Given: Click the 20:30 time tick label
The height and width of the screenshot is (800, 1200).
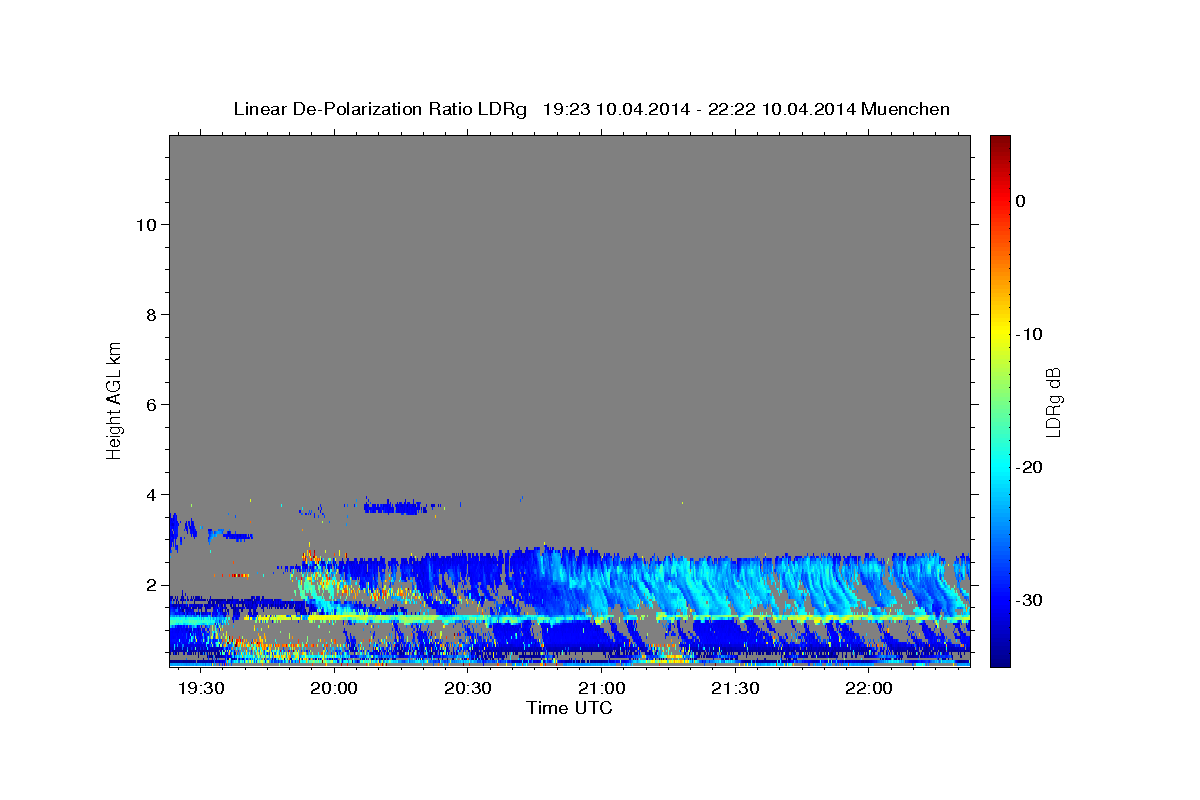Looking at the screenshot, I should (x=468, y=690).
